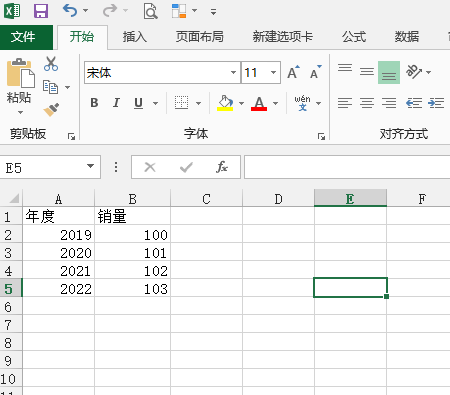Click the wén phonetic guide icon
This screenshot has height=395, width=450.
[302, 103]
